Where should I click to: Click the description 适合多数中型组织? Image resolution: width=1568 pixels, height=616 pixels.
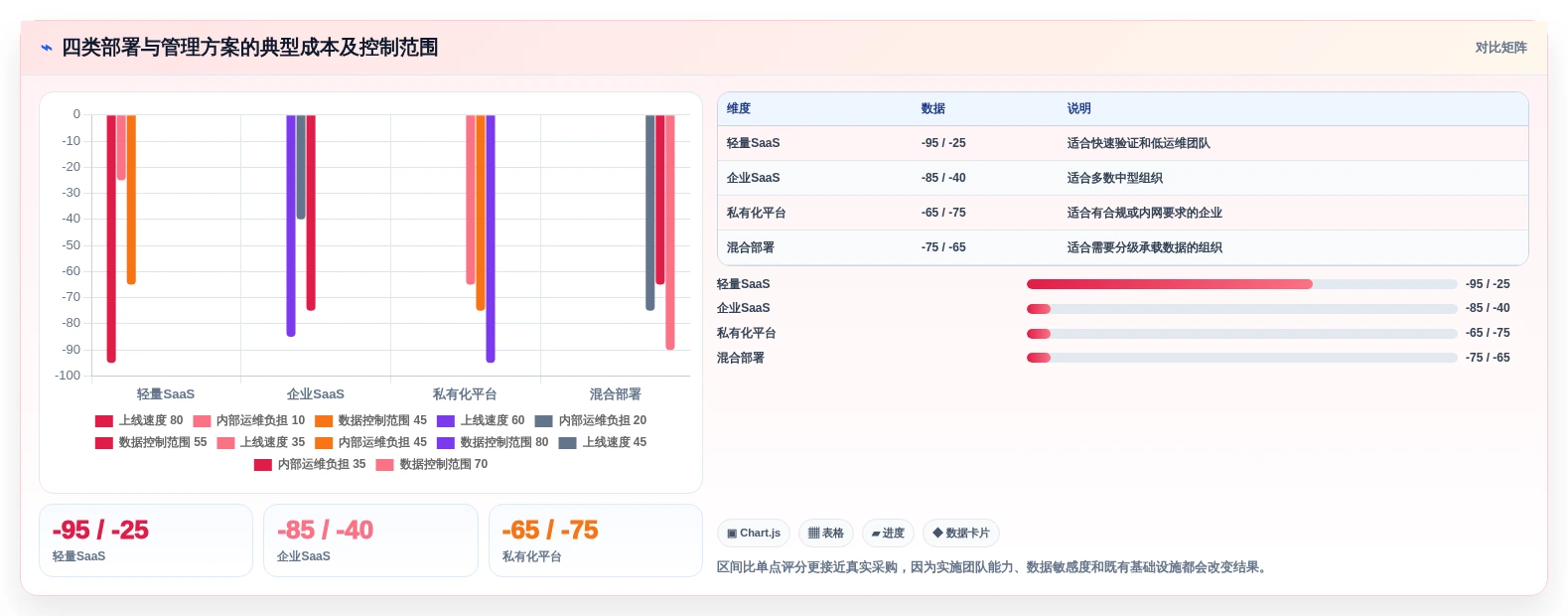1115,178
